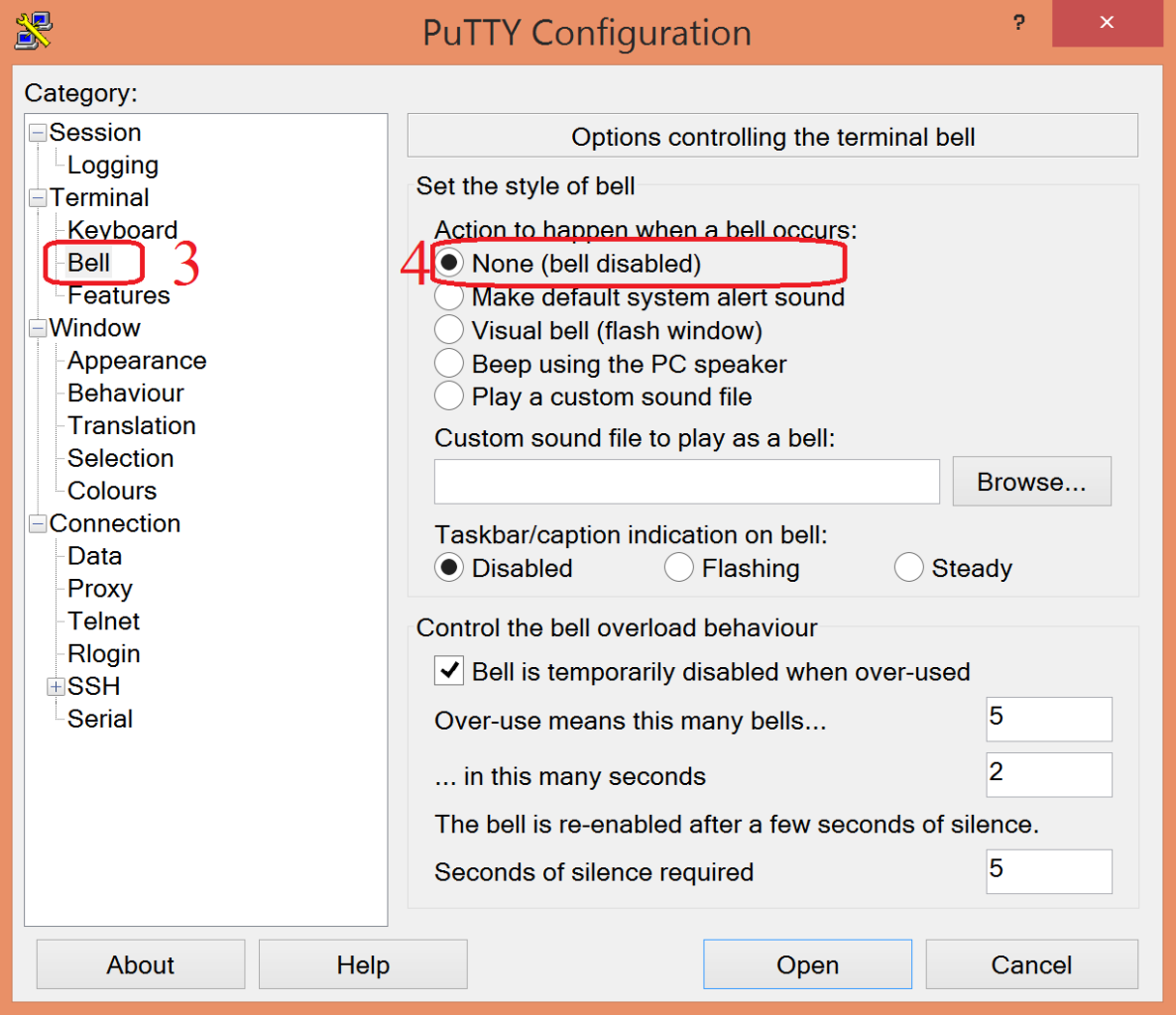Select Beep using the PC speaker
The image size is (1176, 1015).
449,364
